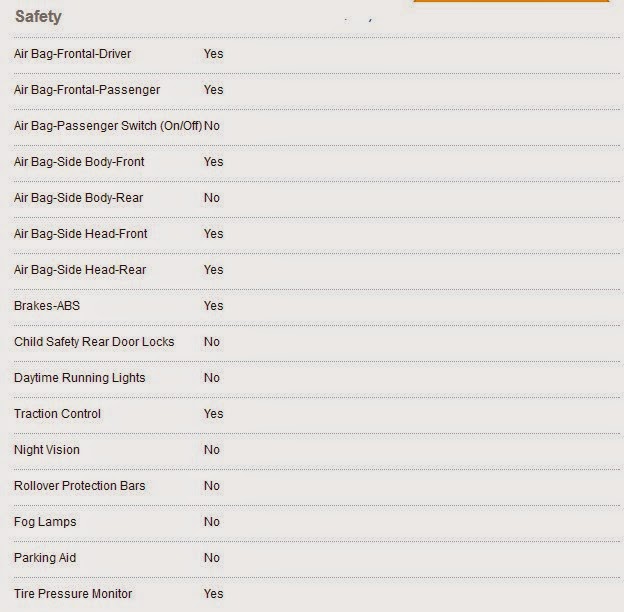Image resolution: width=624 pixels, height=612 pixels.
Task: Select the Air Bag-Side Head-Front label
Action: (80, 234)
